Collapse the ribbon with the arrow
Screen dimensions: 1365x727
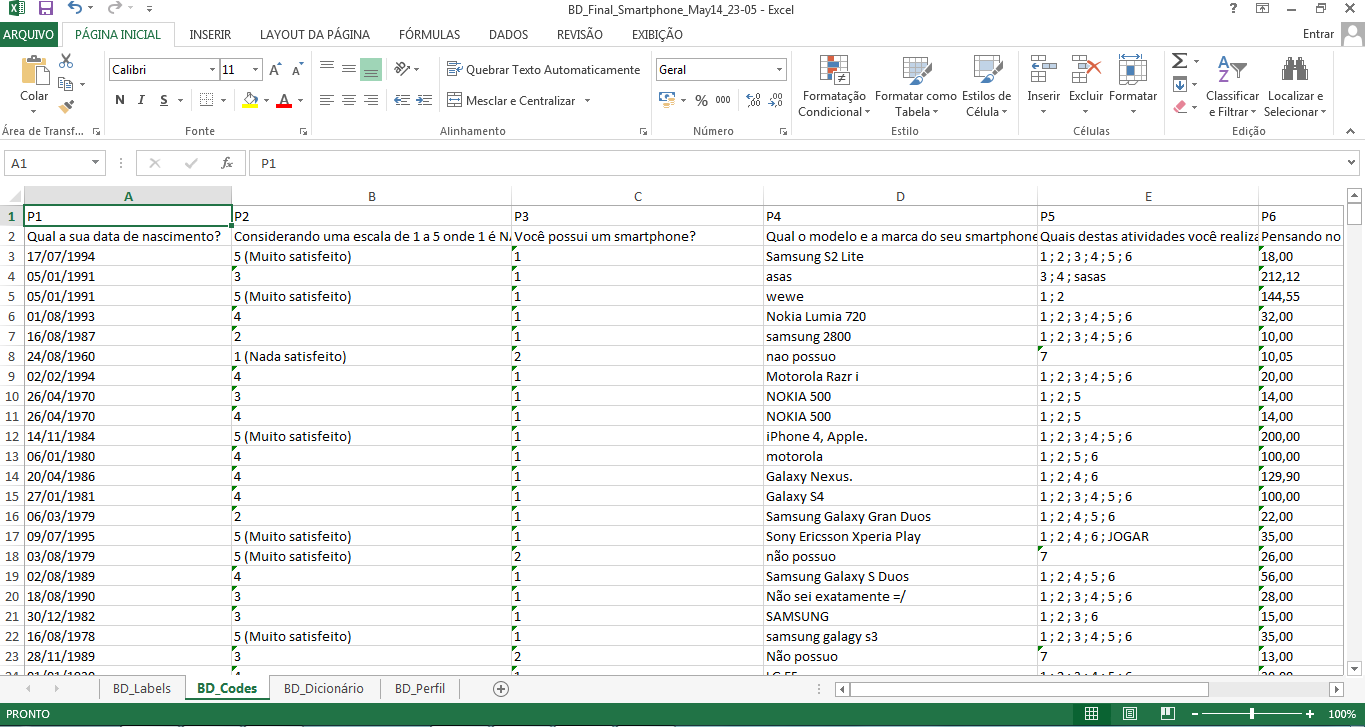[x=1351, y=131]
